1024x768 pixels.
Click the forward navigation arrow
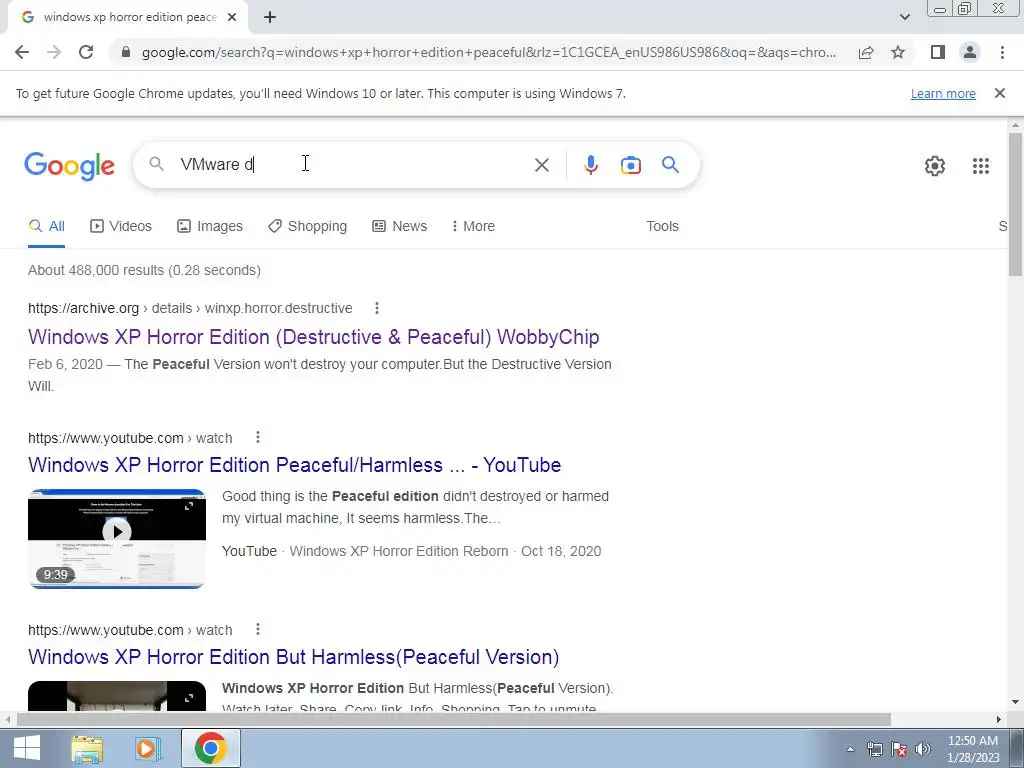point(54,52)
